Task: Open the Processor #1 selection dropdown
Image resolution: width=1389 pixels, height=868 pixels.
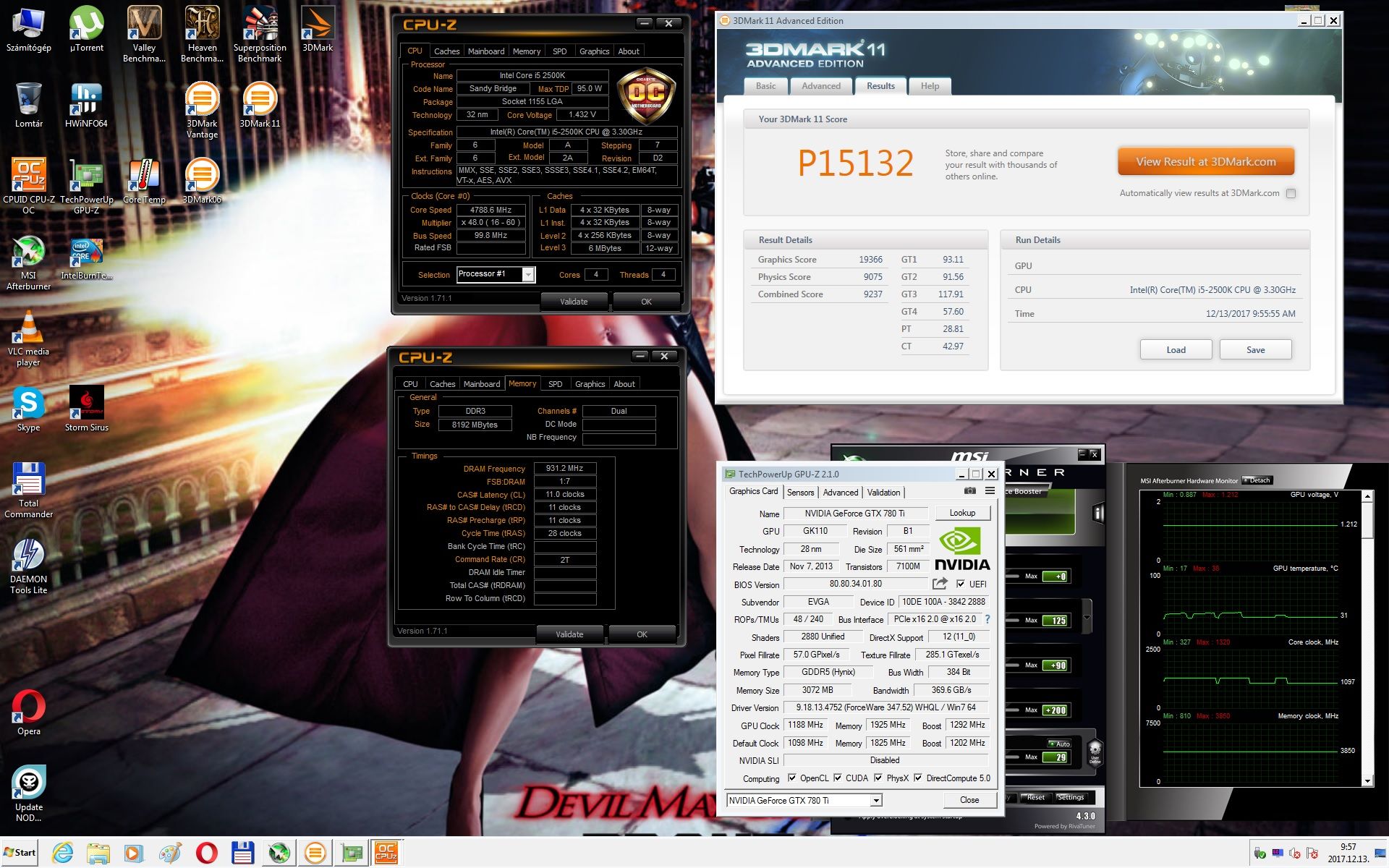Action: pos(529,275)
